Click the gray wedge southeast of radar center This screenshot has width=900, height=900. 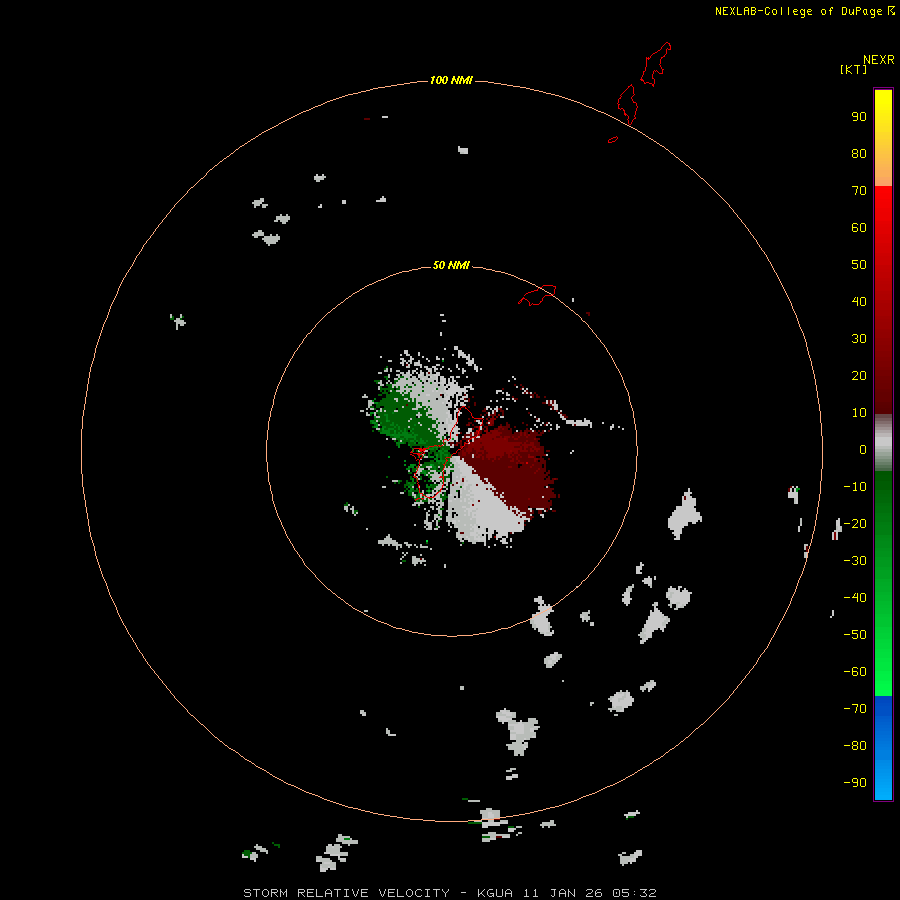tap(482, 505)
